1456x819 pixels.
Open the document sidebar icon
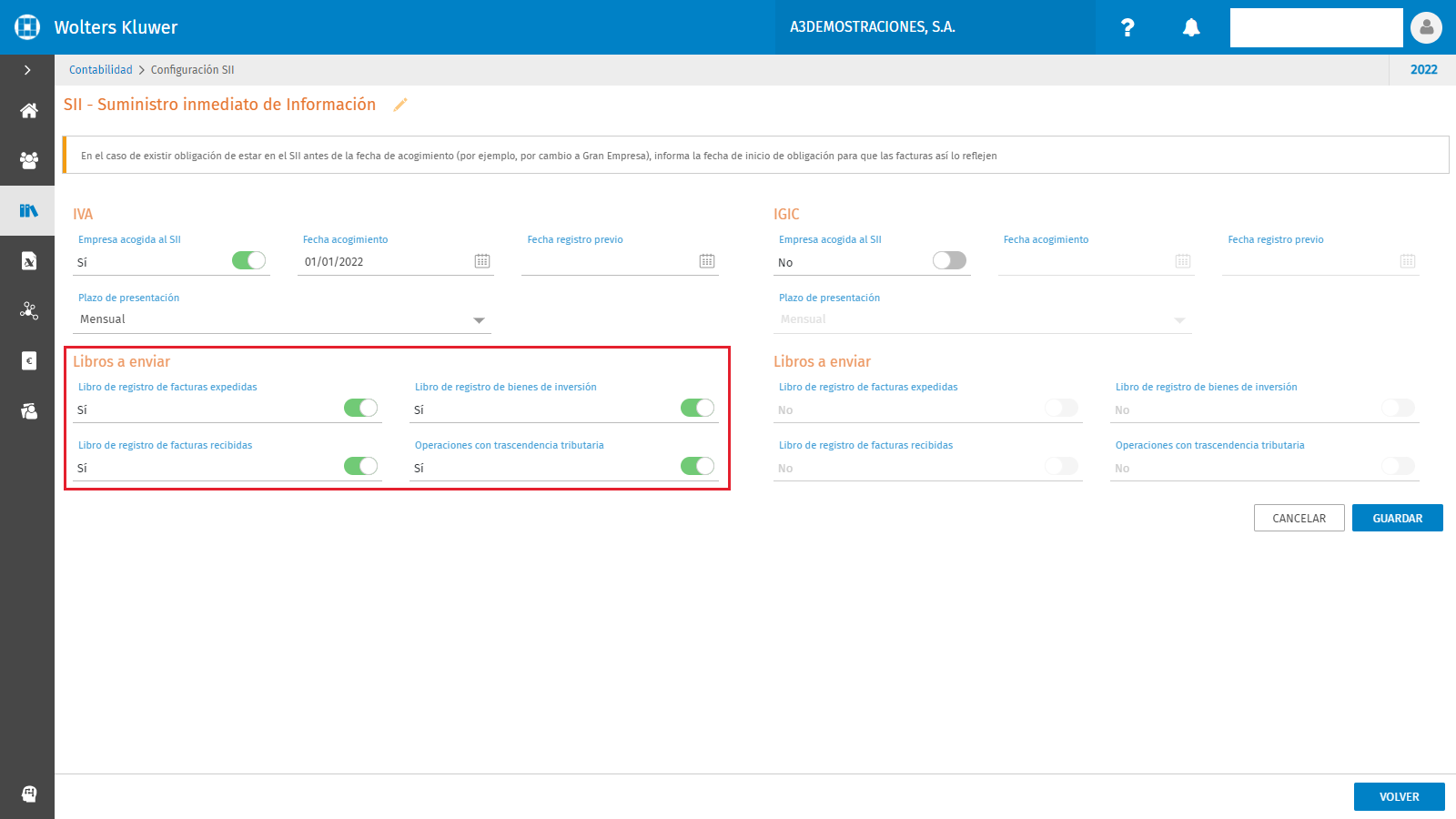pyautogui.click(x=29, y=261)
